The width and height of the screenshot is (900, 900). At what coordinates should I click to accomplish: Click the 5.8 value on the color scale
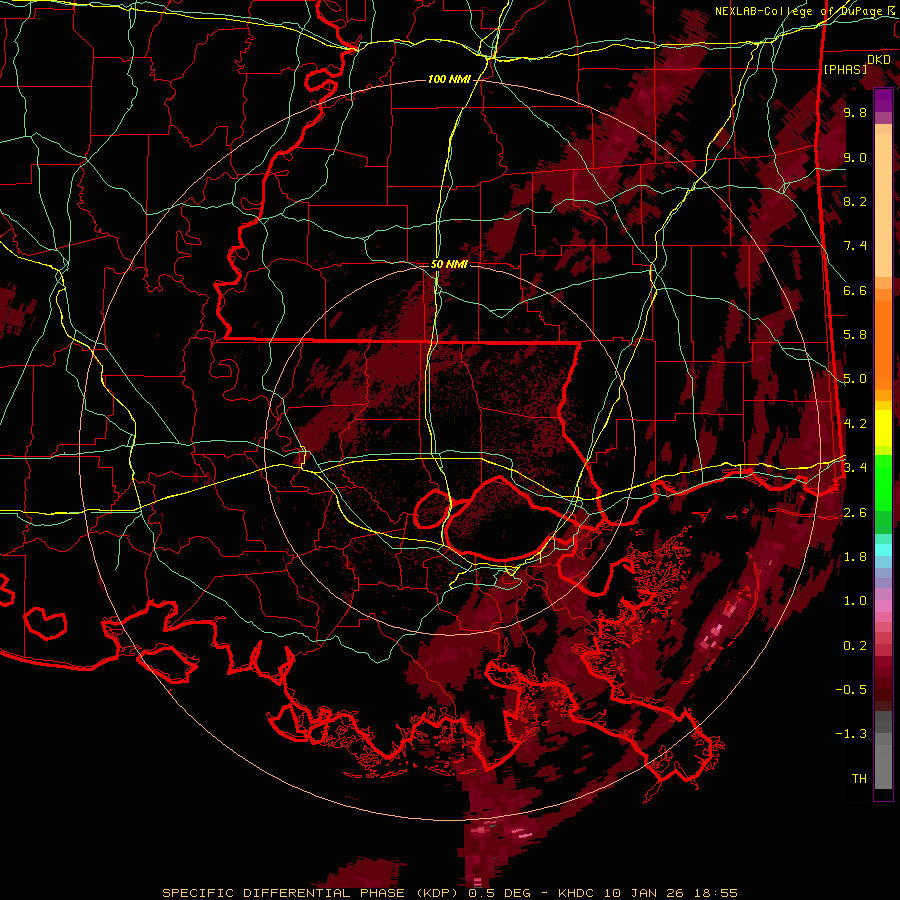point(855,335)
